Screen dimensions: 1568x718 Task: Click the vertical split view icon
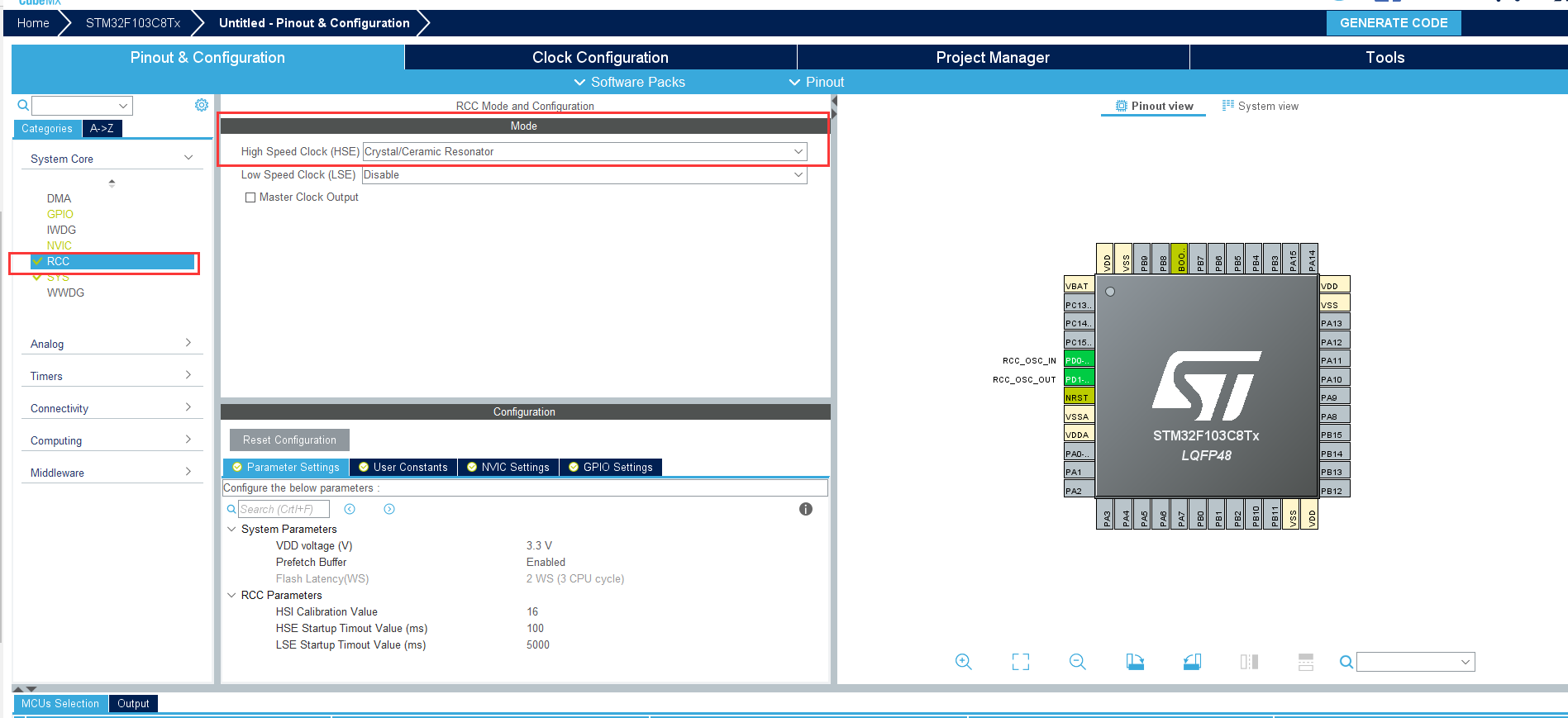[x=1249, y=662]
